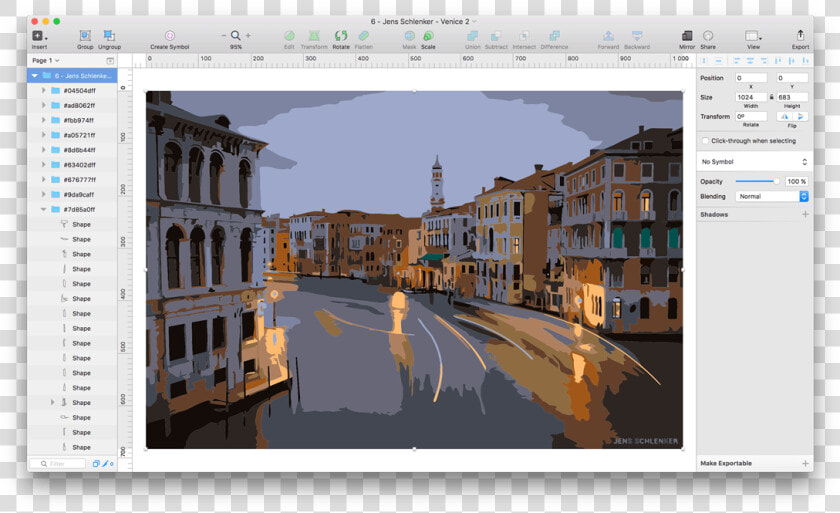Click the Mask toolbar icon
Viewport: 840px width, 513px height.
tap(409, 35)
